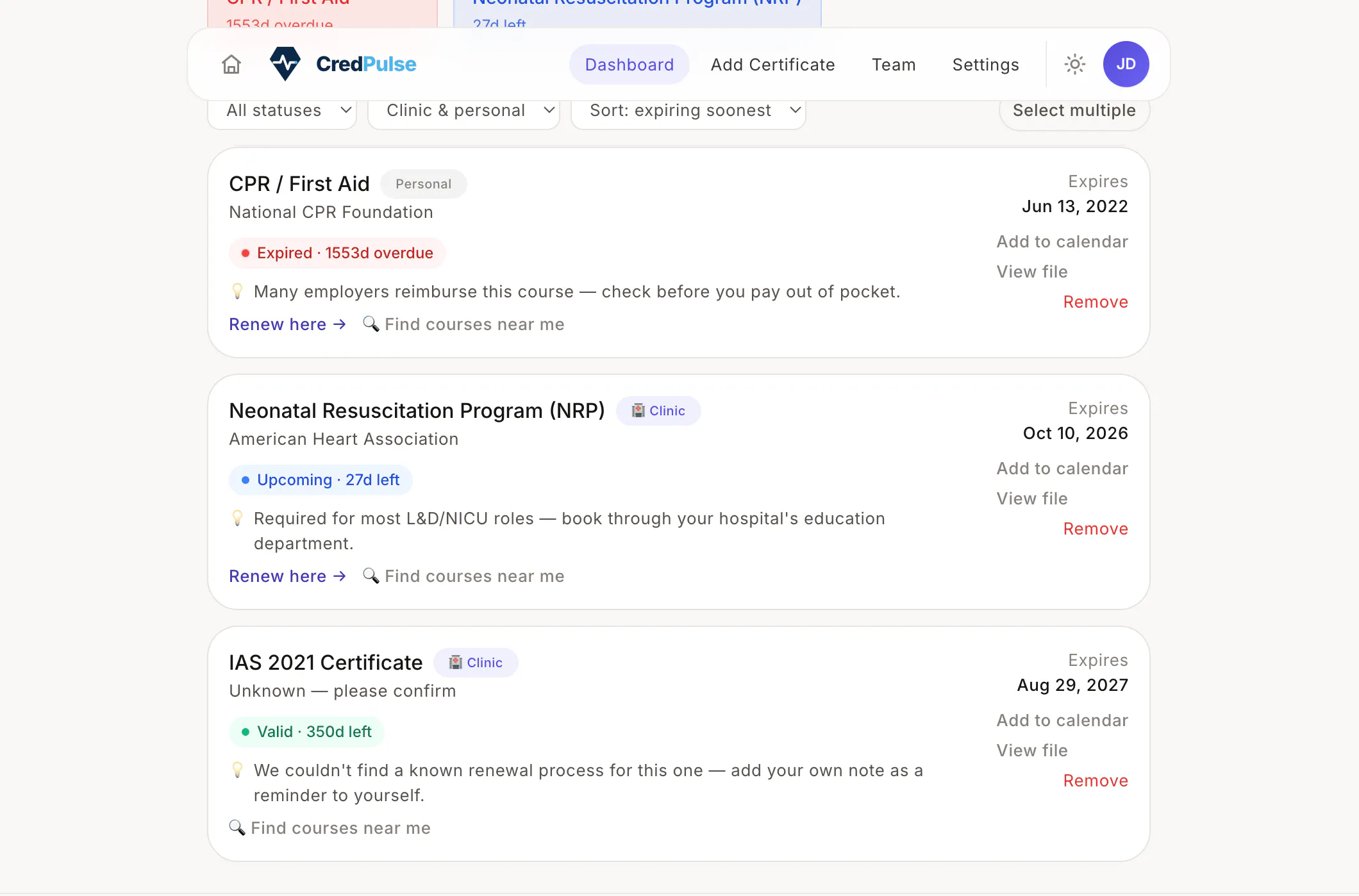Go to the home icon in navbar

point(231,64)
